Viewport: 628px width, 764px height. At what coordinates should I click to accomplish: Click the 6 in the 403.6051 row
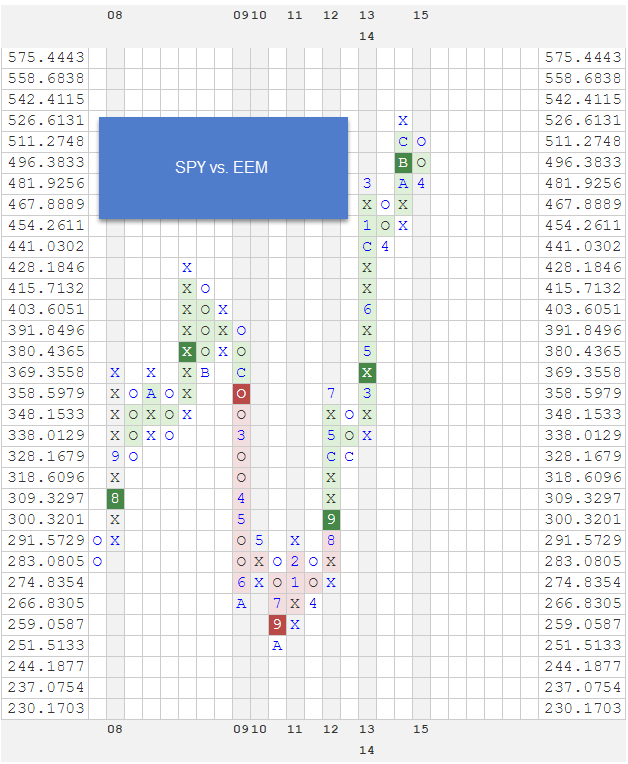click(367, 309)
